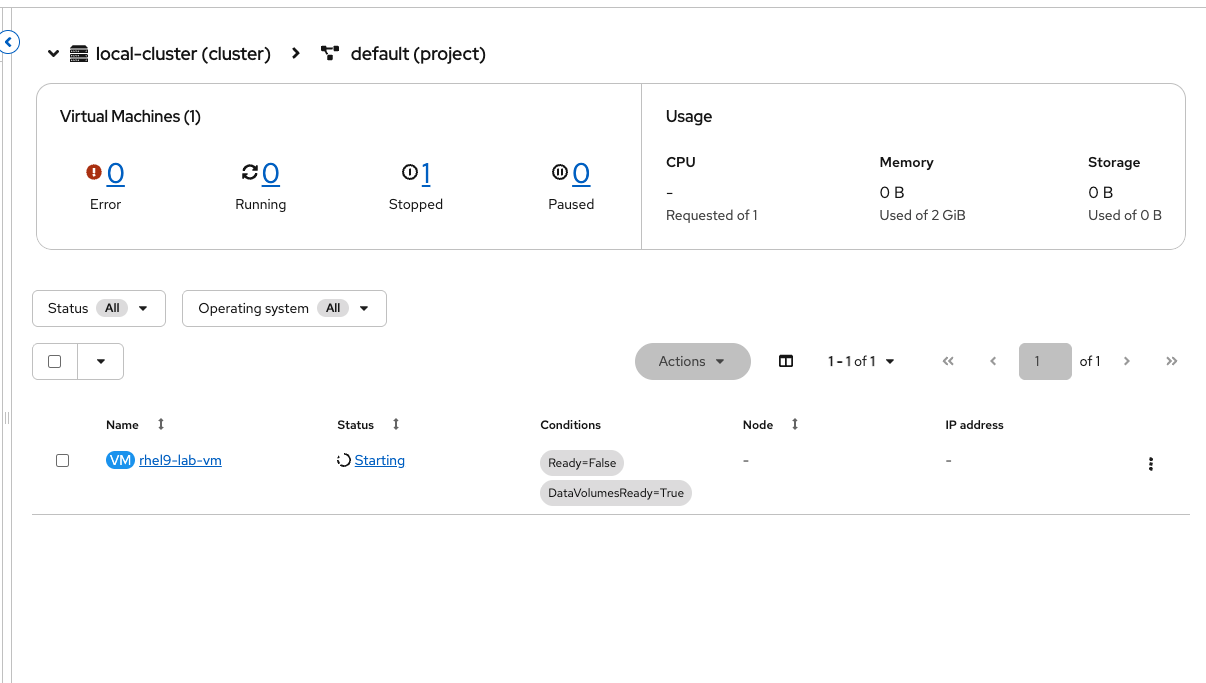Sort table by Name column
This screenshot has height=683, width=1206.
coord(161,425)
